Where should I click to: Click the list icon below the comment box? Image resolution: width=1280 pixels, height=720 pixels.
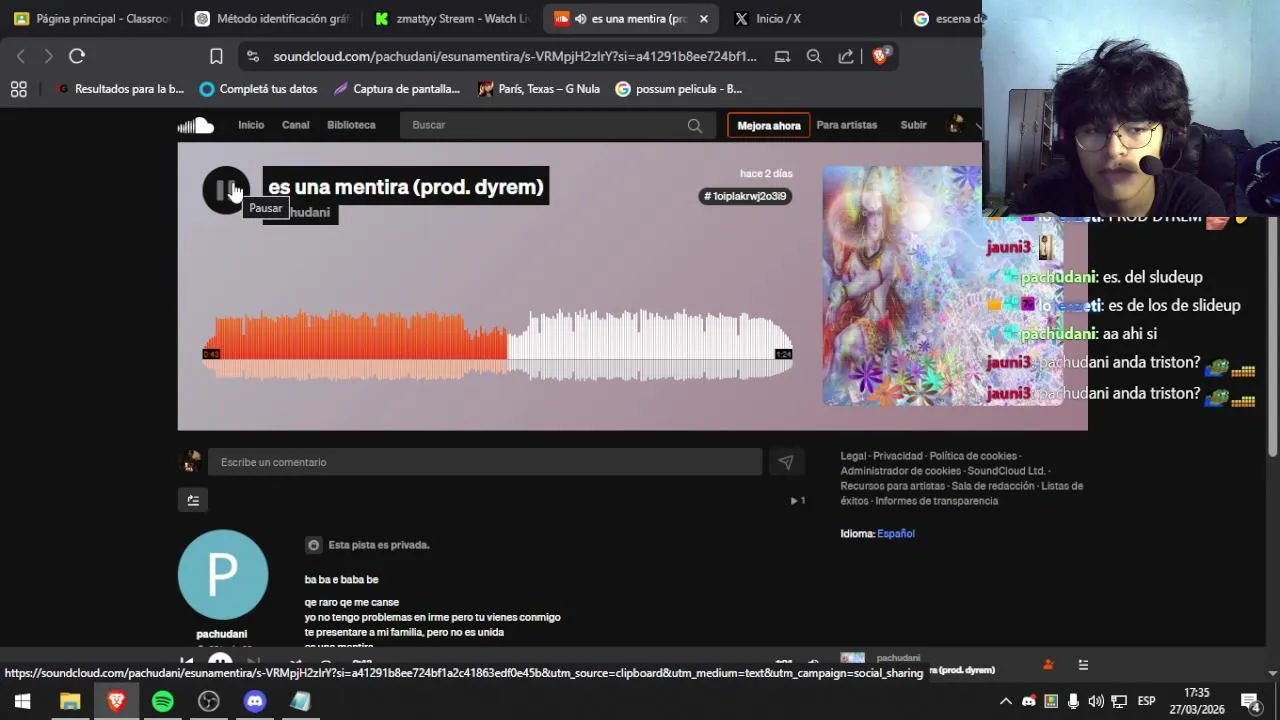coord(193,500)
